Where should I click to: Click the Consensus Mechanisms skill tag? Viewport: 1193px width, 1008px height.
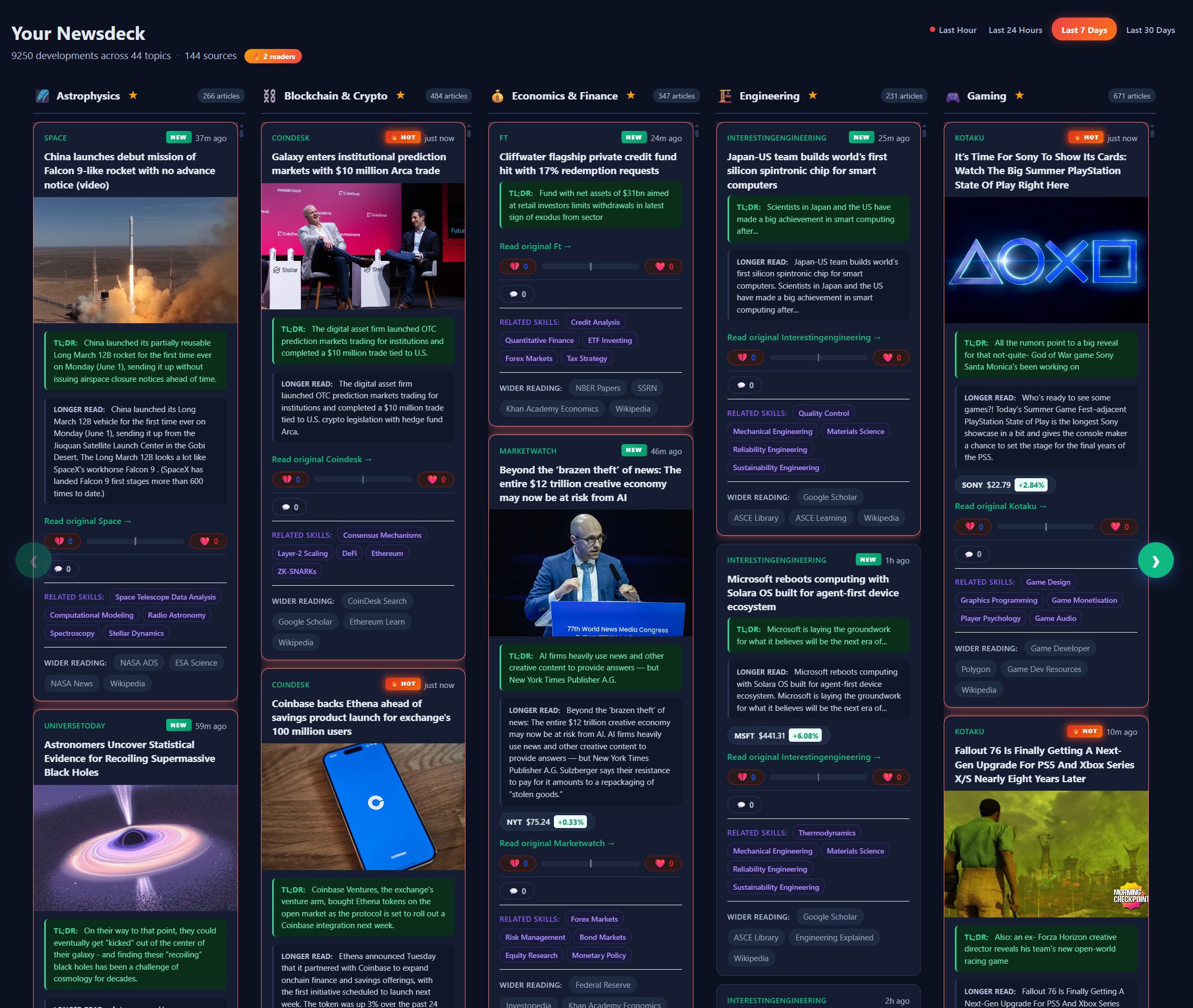tap(382, 535)
